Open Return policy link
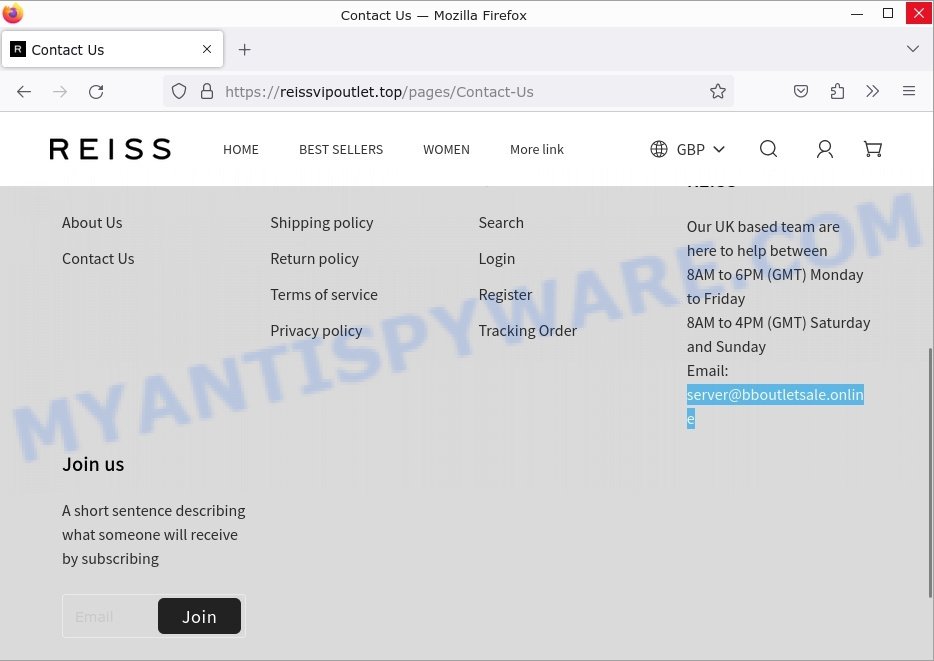The image size is (934, 661). click(315, 258)
